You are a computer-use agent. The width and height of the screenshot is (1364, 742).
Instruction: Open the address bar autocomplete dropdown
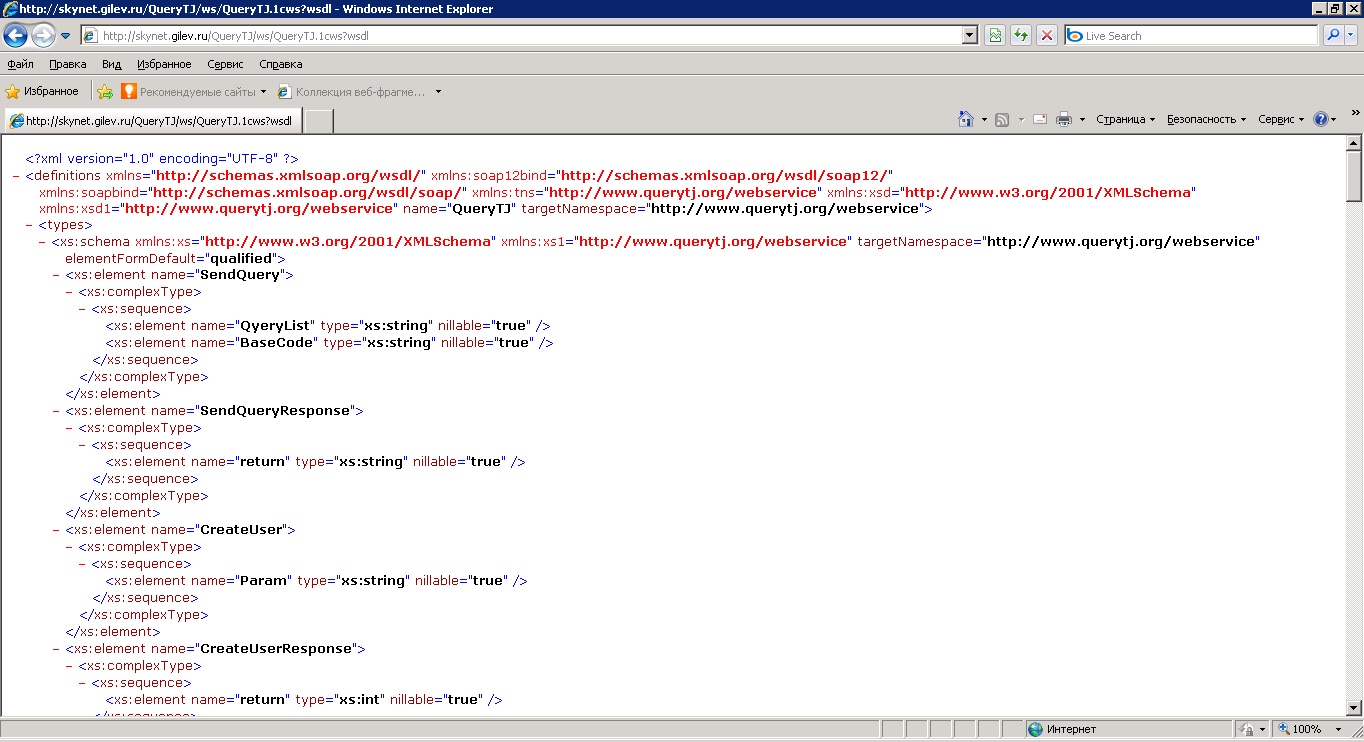pos(969,36)
